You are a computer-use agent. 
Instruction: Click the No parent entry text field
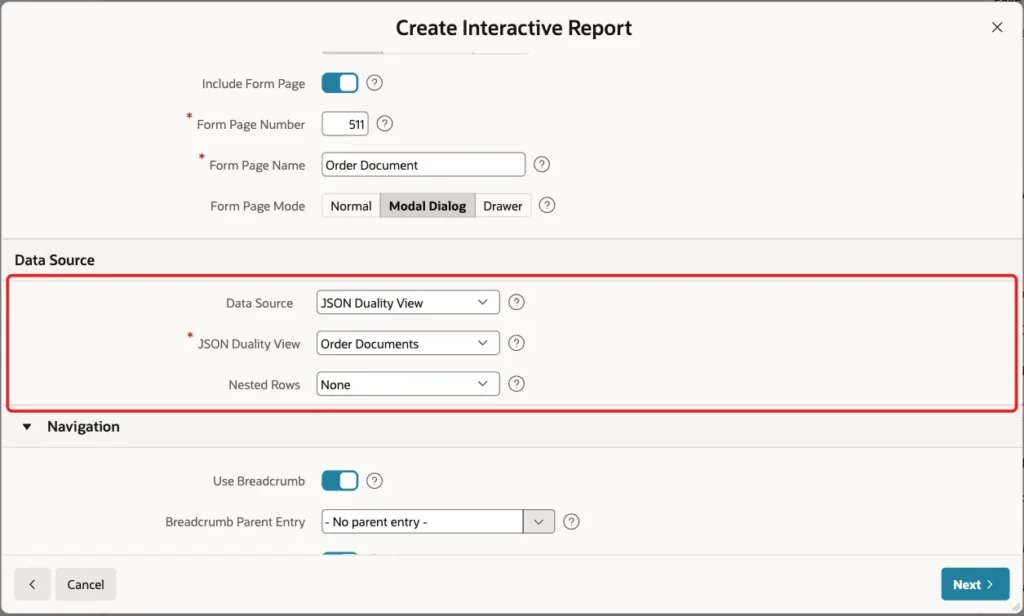tap(422, 521)
